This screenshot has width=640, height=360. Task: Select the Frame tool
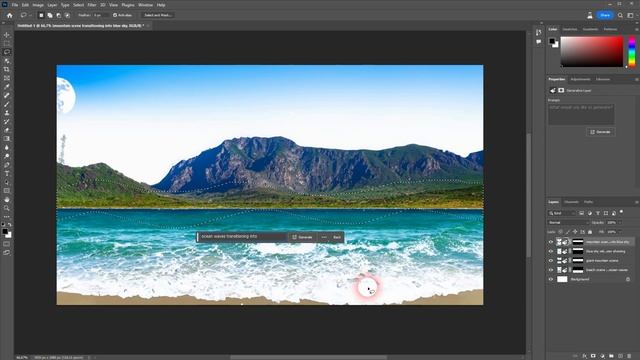pyautogui.click(x=7, y=78)
